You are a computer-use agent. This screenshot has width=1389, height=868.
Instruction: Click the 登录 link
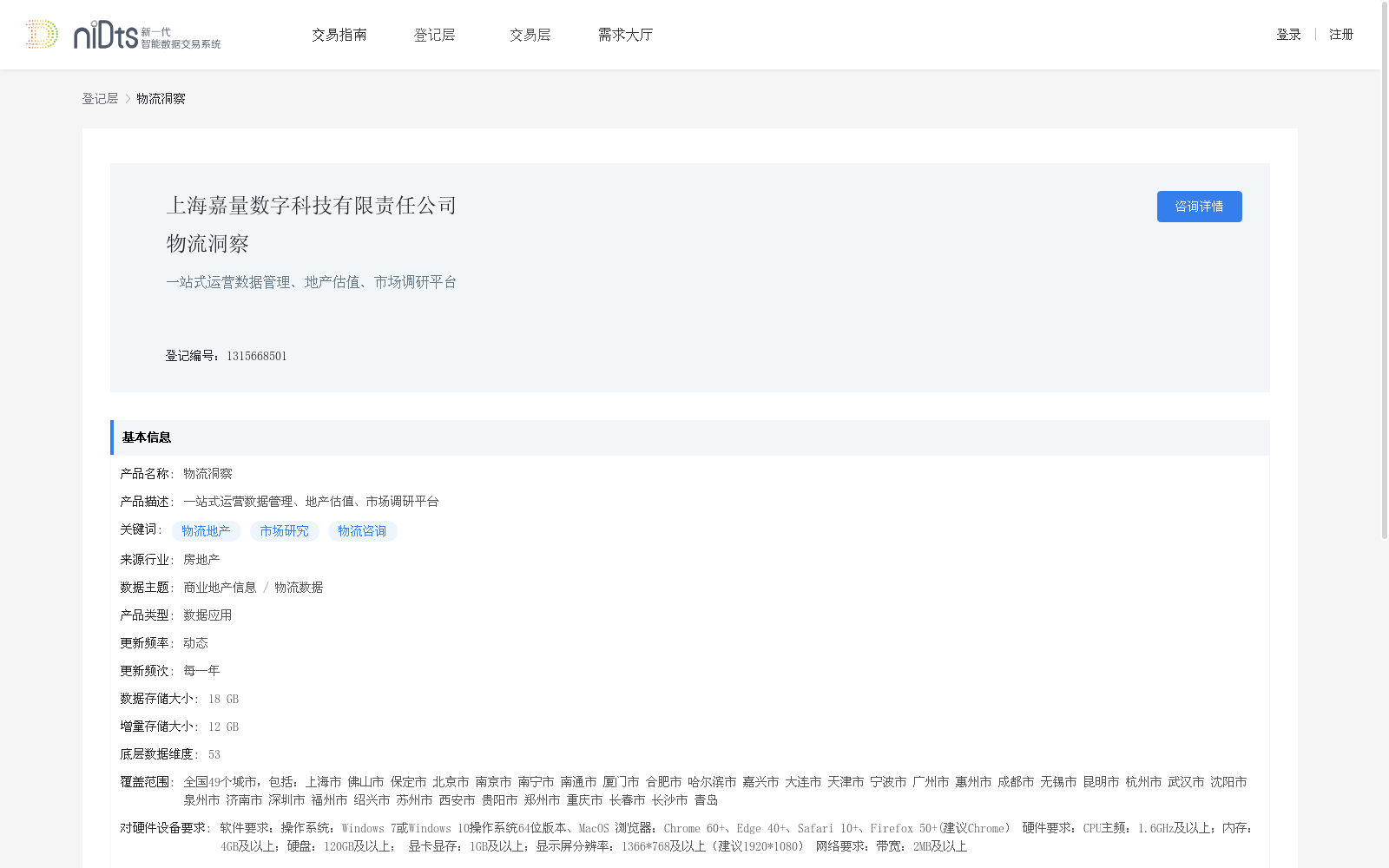tap(1288, 35)
